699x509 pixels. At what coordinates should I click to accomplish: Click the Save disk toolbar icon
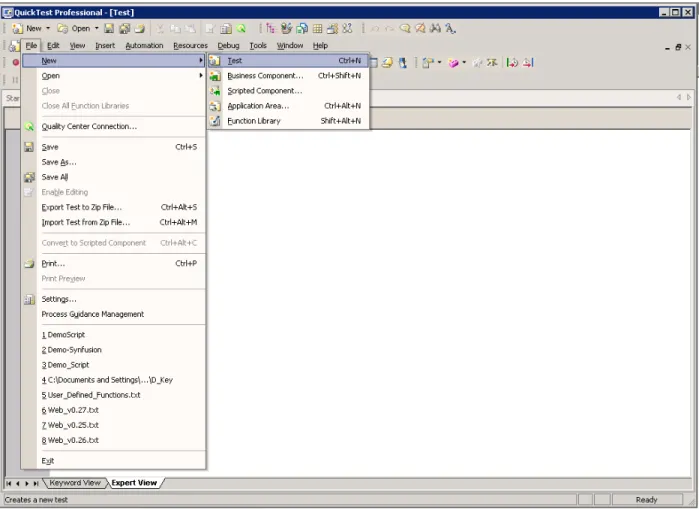tap(109, 29)
